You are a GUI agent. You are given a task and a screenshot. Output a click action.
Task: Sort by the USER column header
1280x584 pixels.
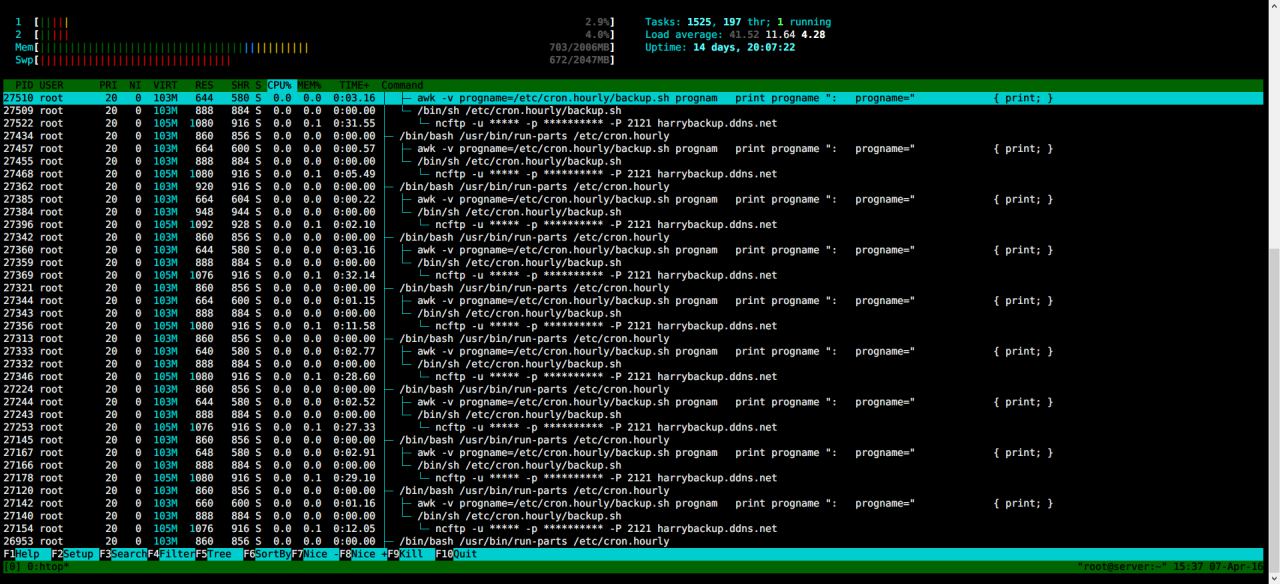pyautogui.click(x=51, y=85)
